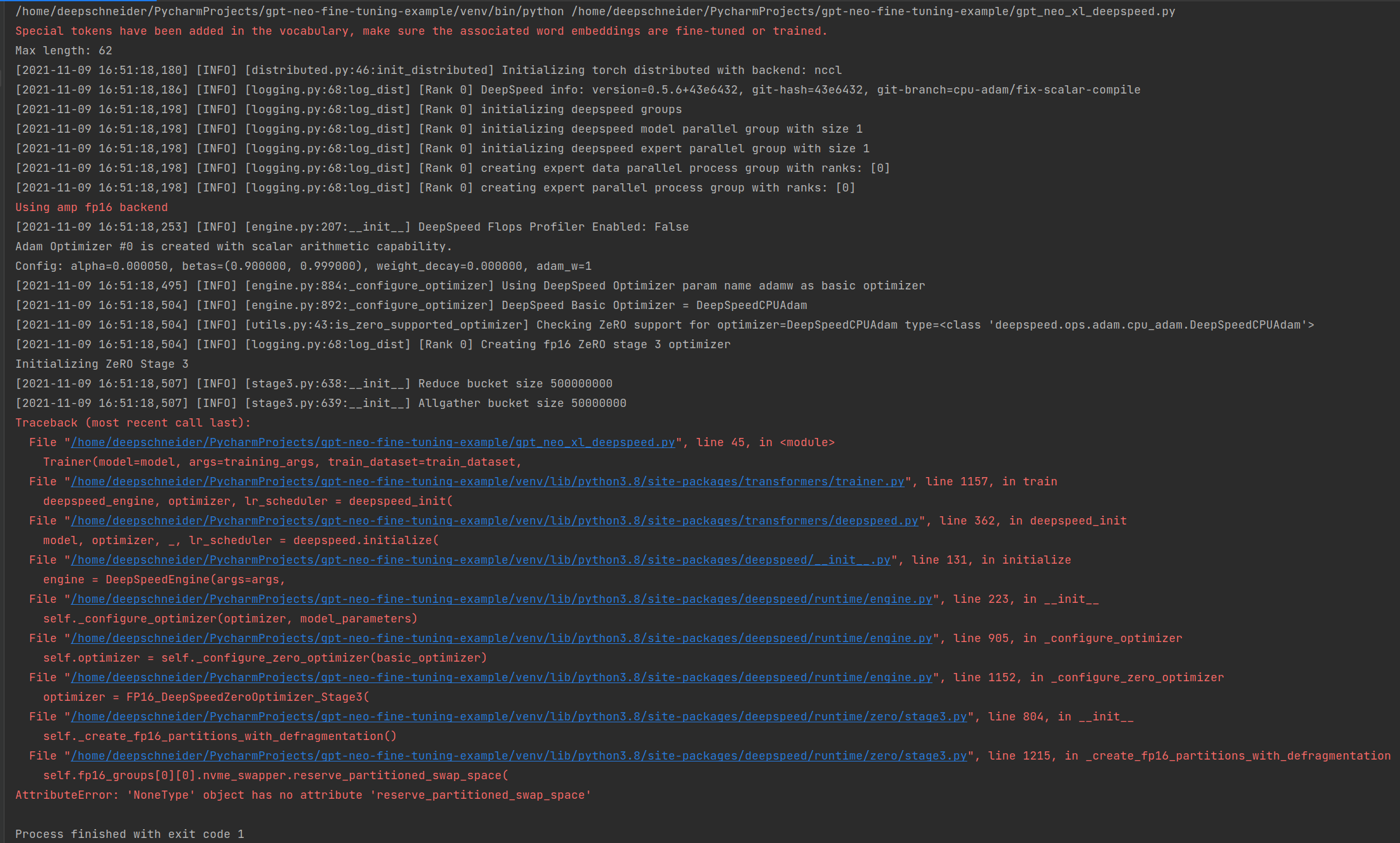Click 'Process finished with exit code 1' text
The height and width of the screenshot is (843, 1400).
130,834
